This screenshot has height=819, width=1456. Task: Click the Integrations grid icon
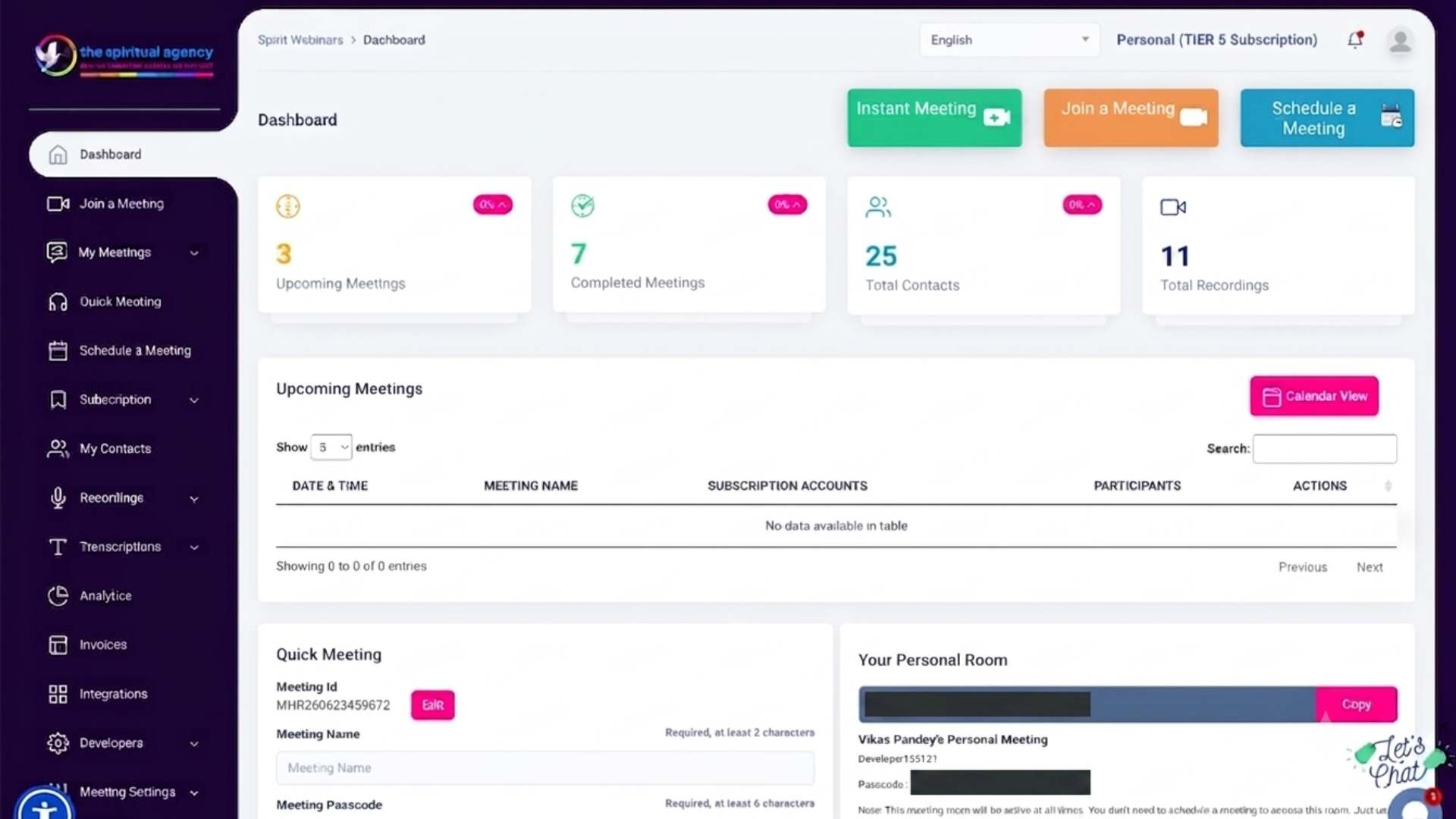(58, 694)
